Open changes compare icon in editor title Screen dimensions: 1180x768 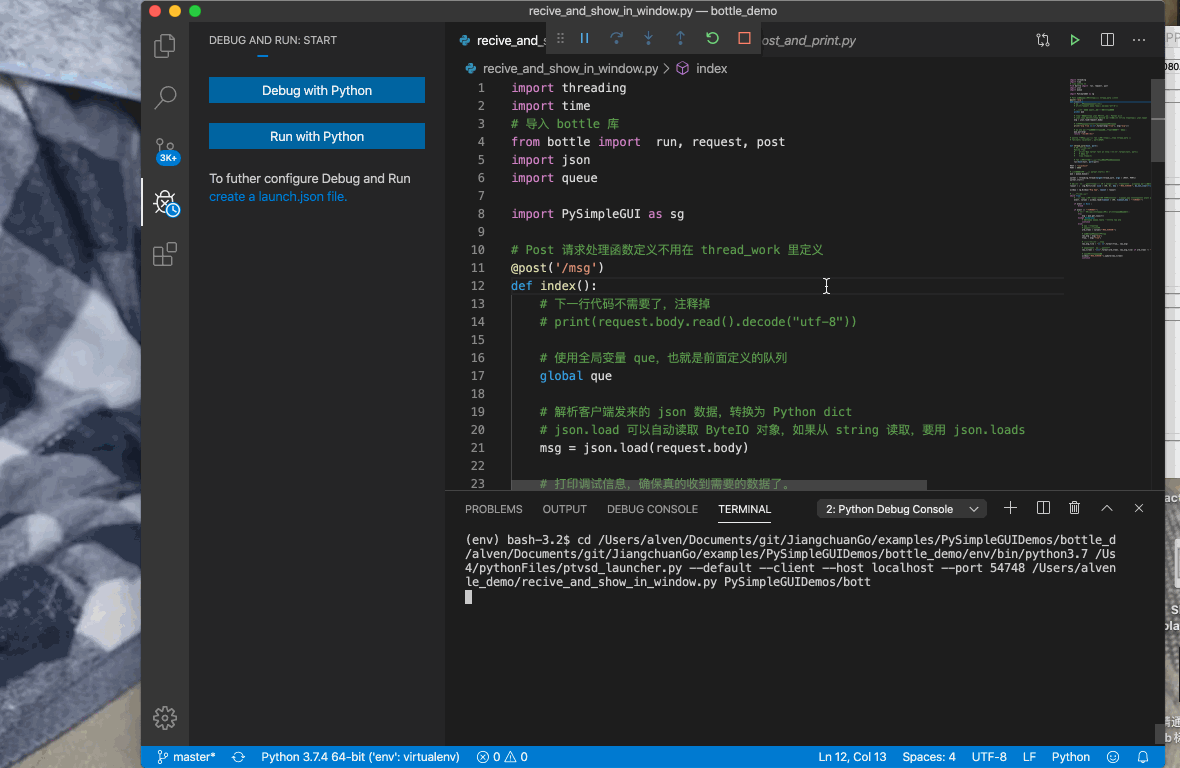[1043, 40]
